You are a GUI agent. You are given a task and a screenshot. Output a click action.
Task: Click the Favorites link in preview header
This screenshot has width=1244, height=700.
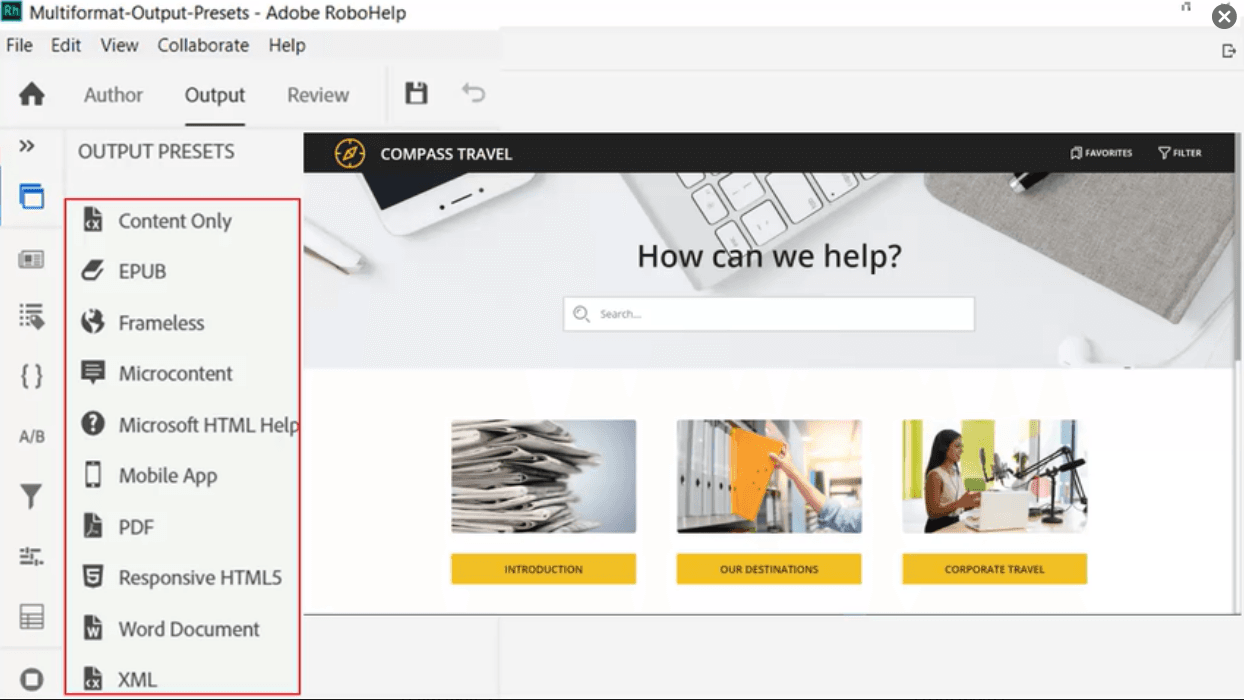[x=1101, y=153]
